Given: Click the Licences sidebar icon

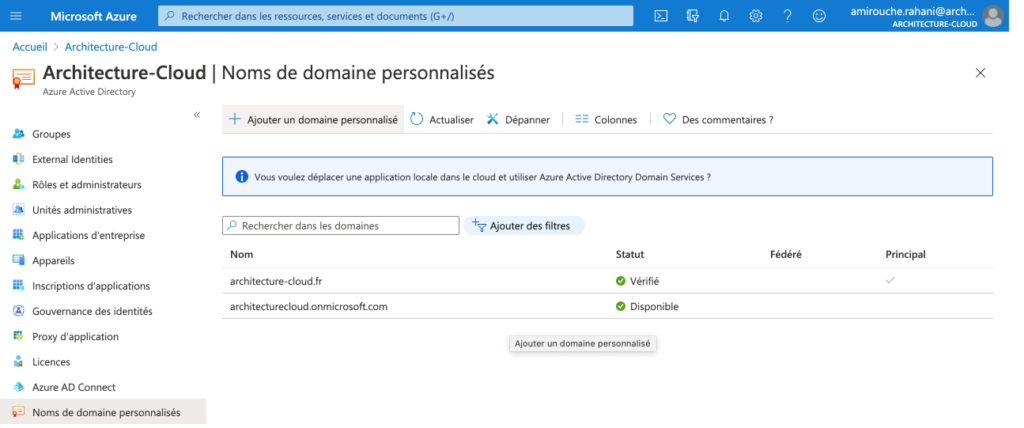Looking at the screenshot, I should [19, 361].
